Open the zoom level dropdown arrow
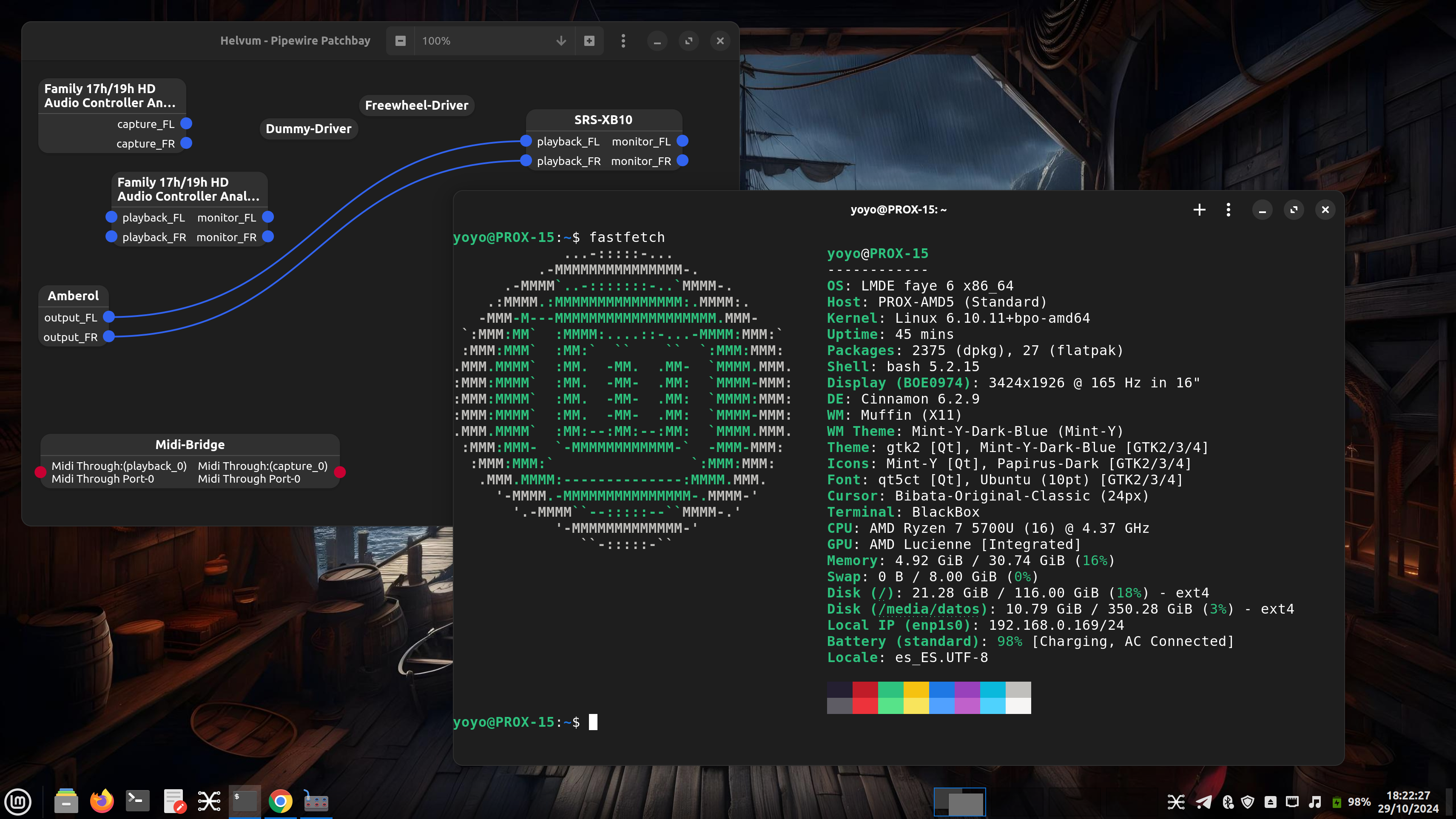1456x819 pixels. (x=561, y=41)
